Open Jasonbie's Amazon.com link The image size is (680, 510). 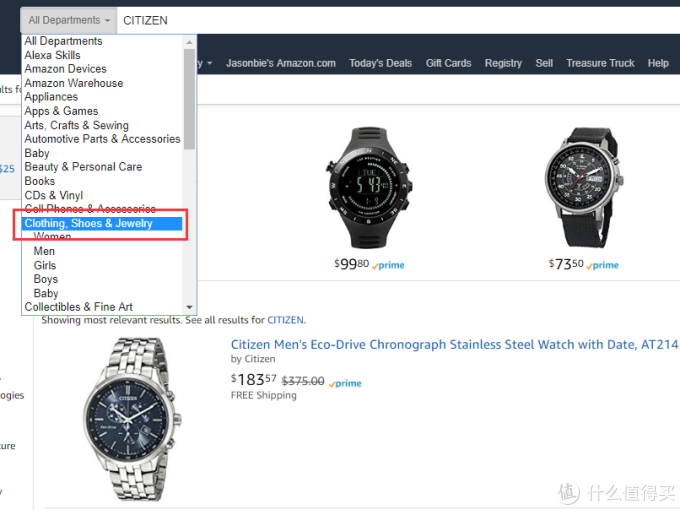281,63
